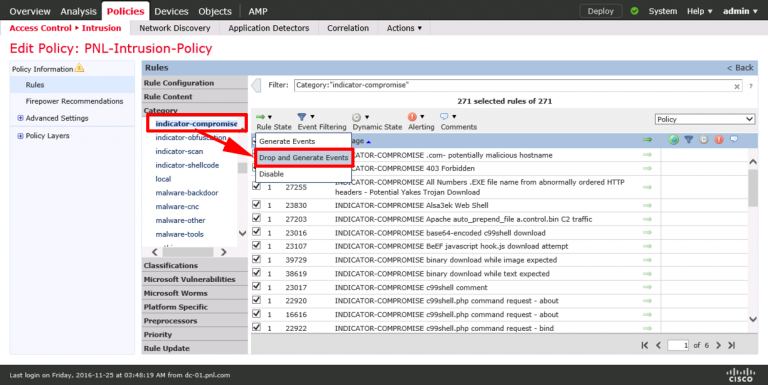This screenshot has height=385, width=768.
Task: Click the page number input field
Action: tap(678, 345)
